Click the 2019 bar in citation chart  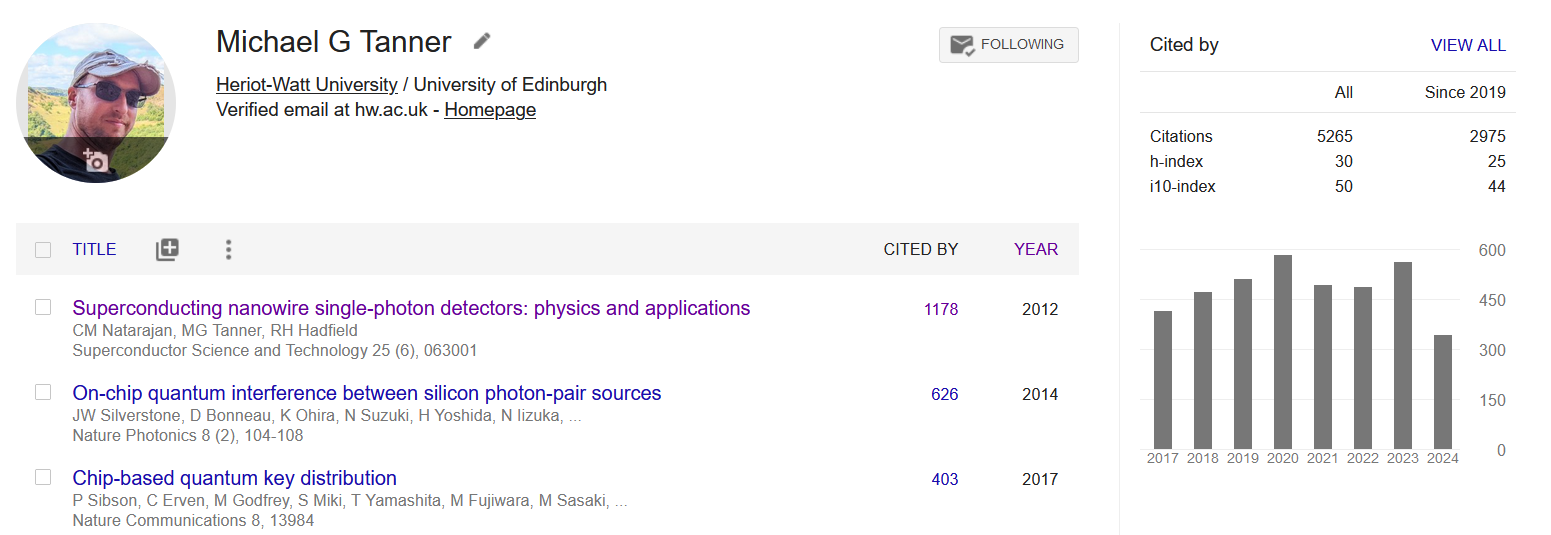tap(1242, 364)
